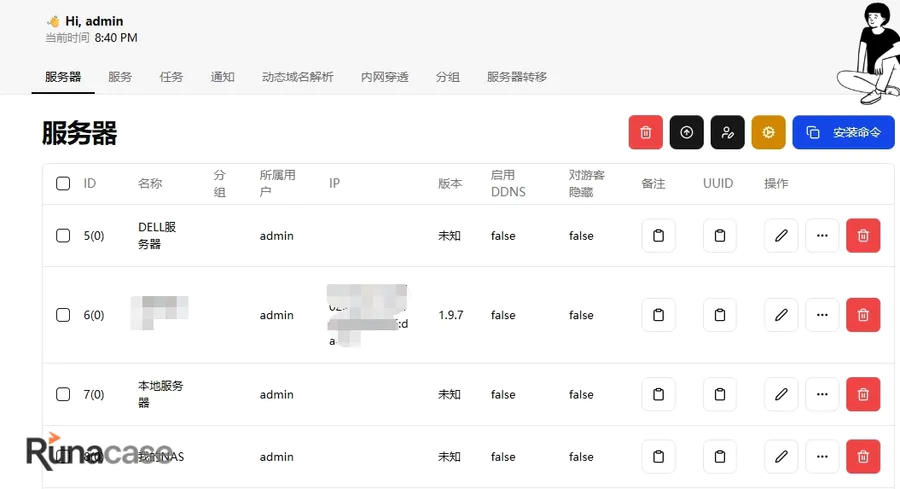Open more actions for the NAS row
Screen dimensions: 900x489
pos(822,456)
